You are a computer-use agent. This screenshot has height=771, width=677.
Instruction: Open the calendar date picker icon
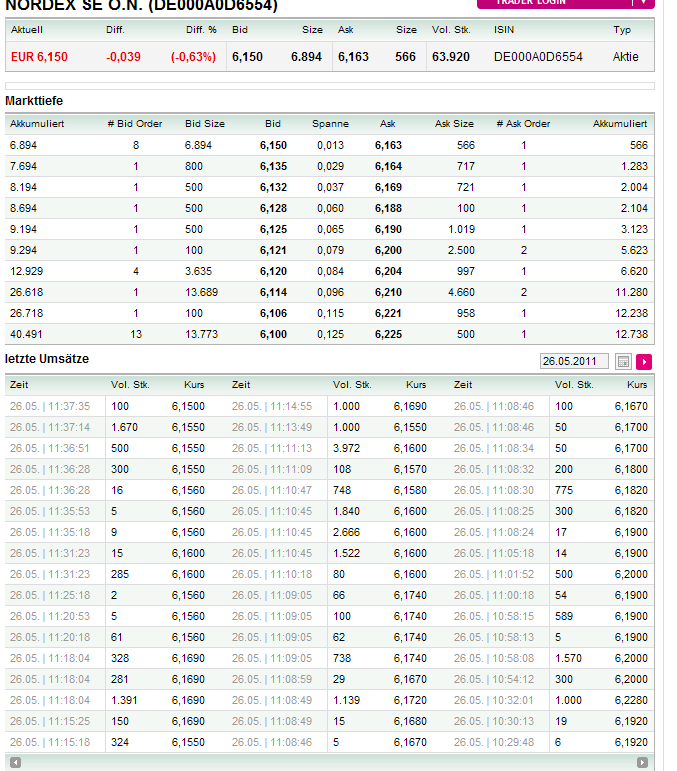point(623,362)
